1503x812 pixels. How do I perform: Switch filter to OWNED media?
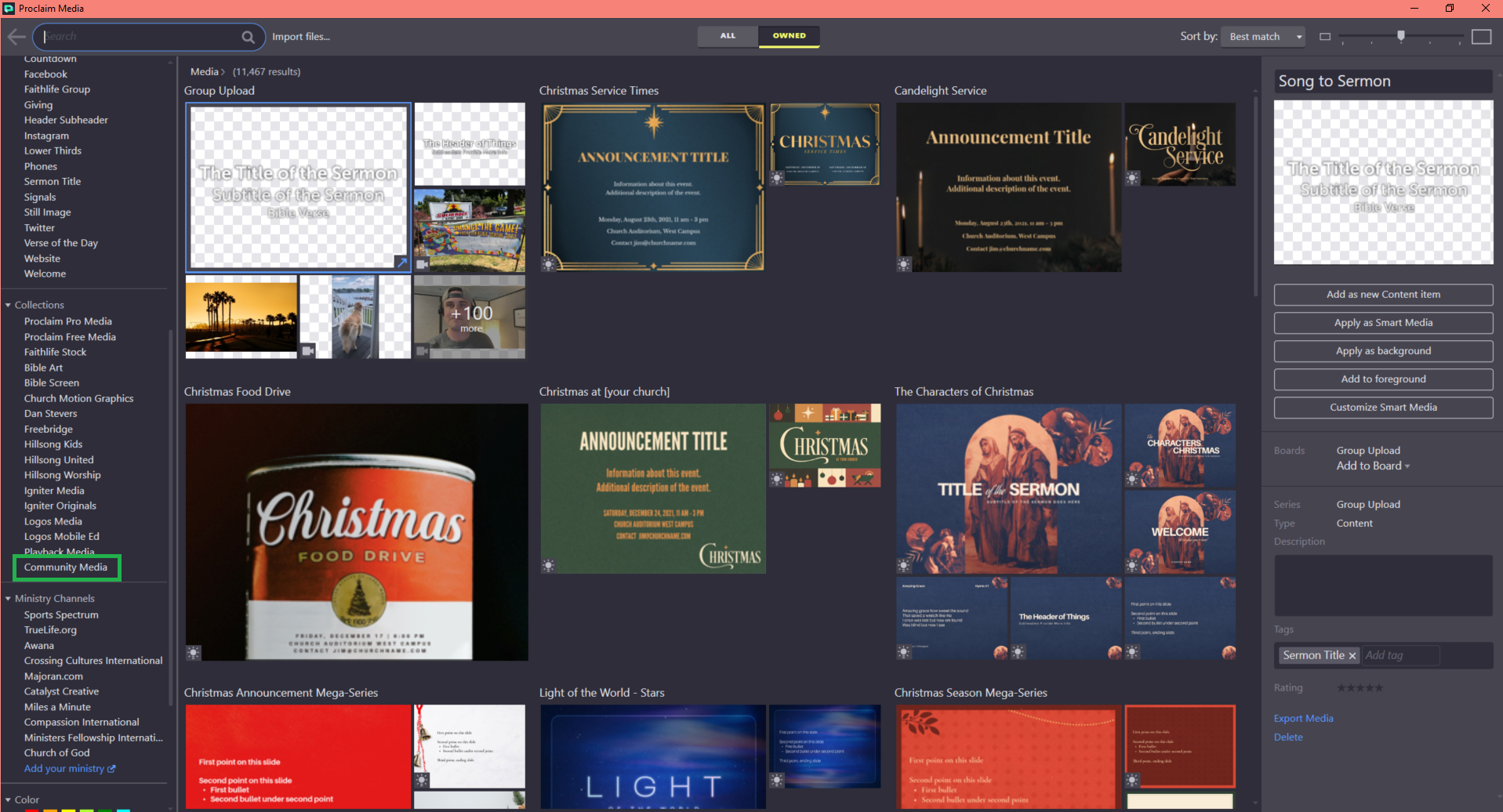[x=789, y=36]
